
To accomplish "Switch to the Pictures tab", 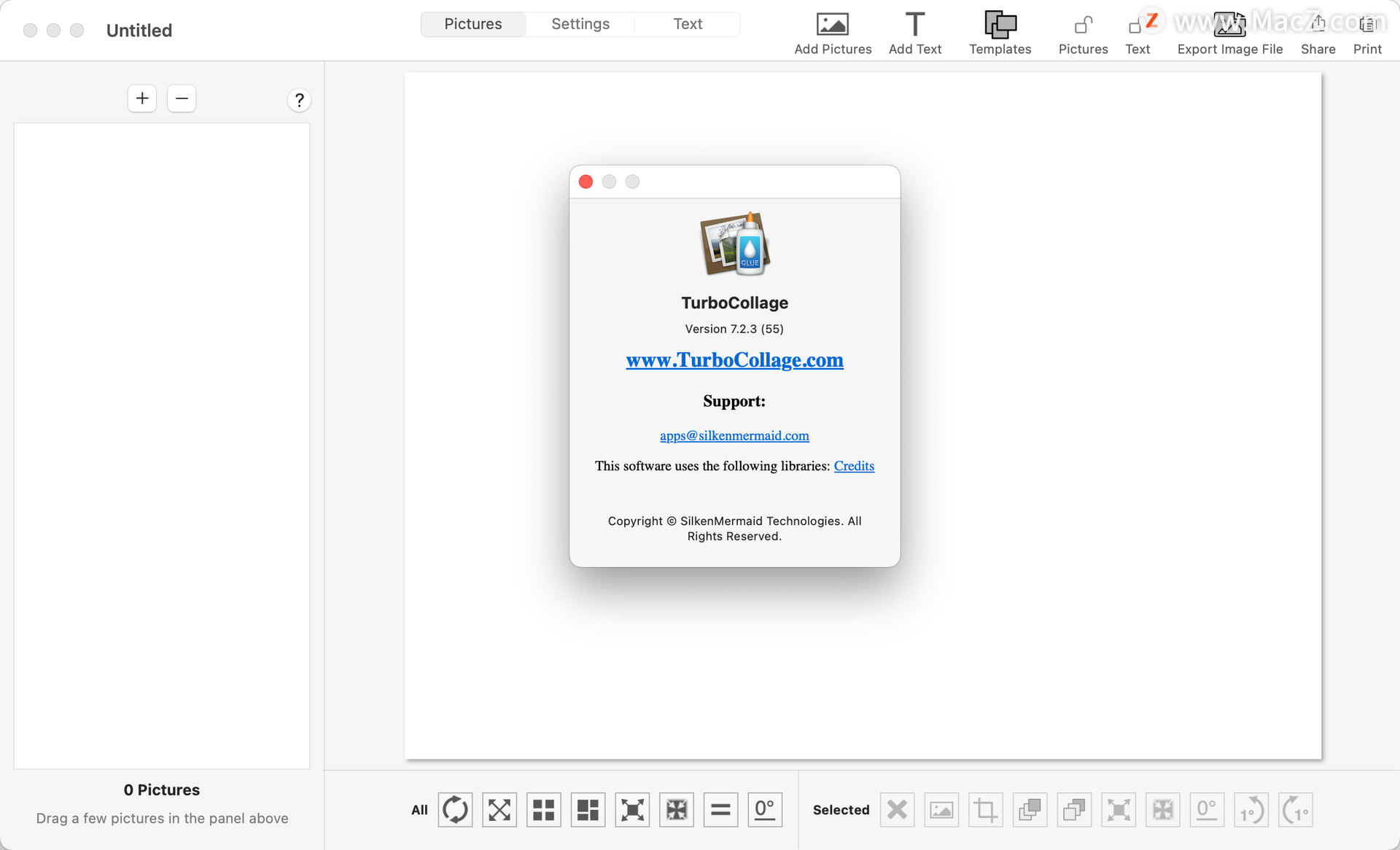I will (x=473, y=24).
